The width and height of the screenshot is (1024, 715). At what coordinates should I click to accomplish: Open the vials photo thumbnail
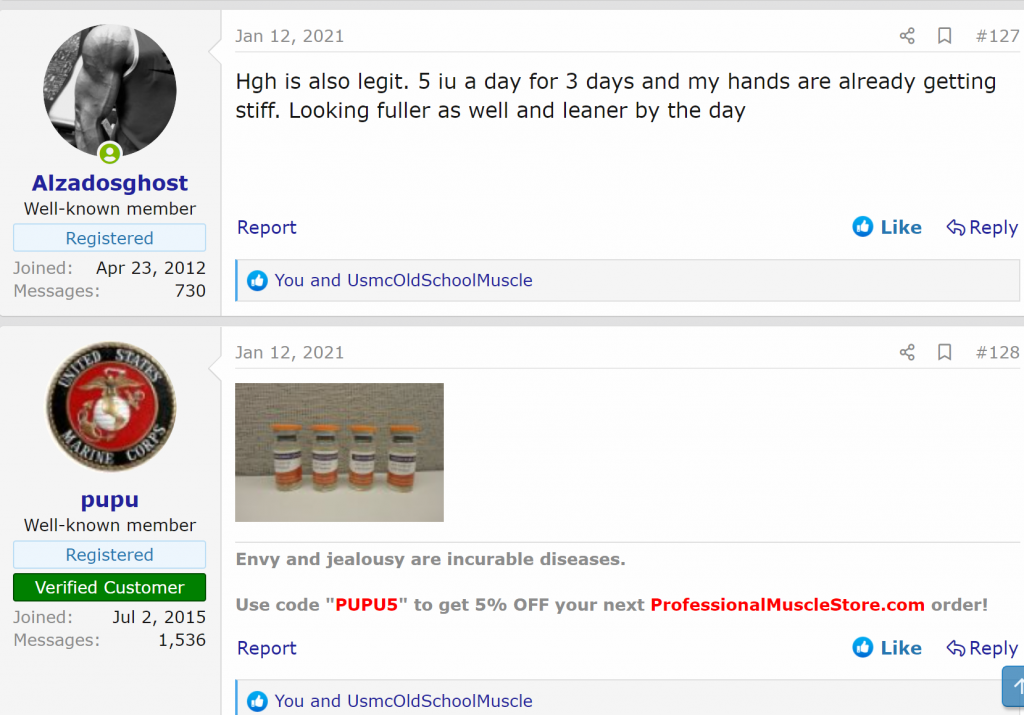click(x=339, y=453)
